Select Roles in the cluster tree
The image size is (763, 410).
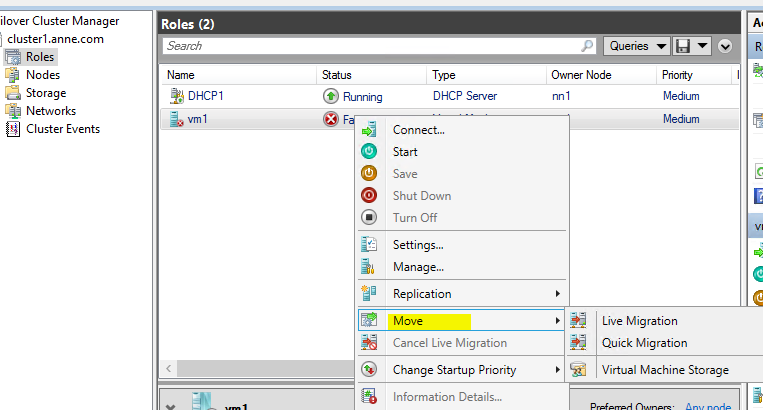(x=39, y=57)
